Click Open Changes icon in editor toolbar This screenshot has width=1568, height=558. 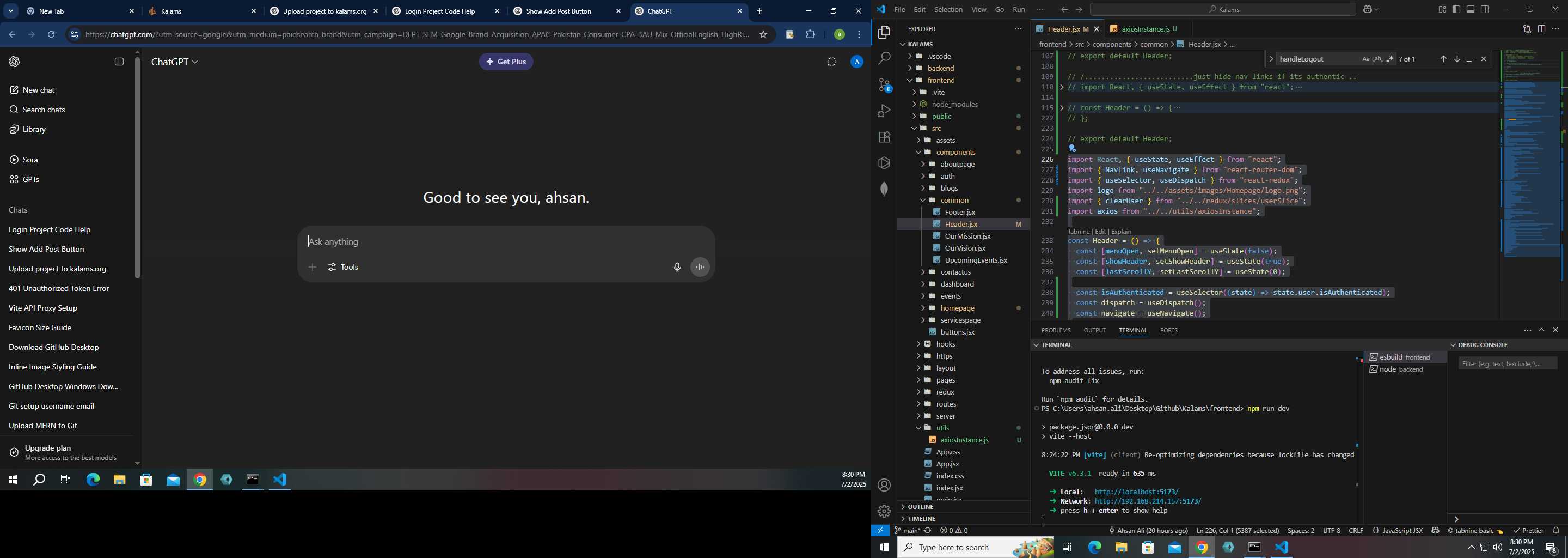point(1527,29)
